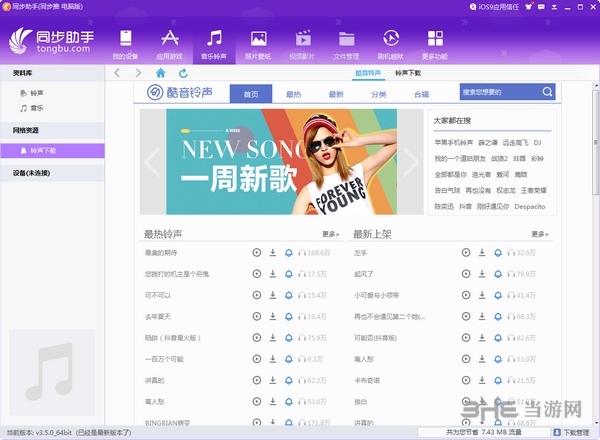Select the 音乐铃声 section
The image size is (600, 440).
(x=214, y=44)
